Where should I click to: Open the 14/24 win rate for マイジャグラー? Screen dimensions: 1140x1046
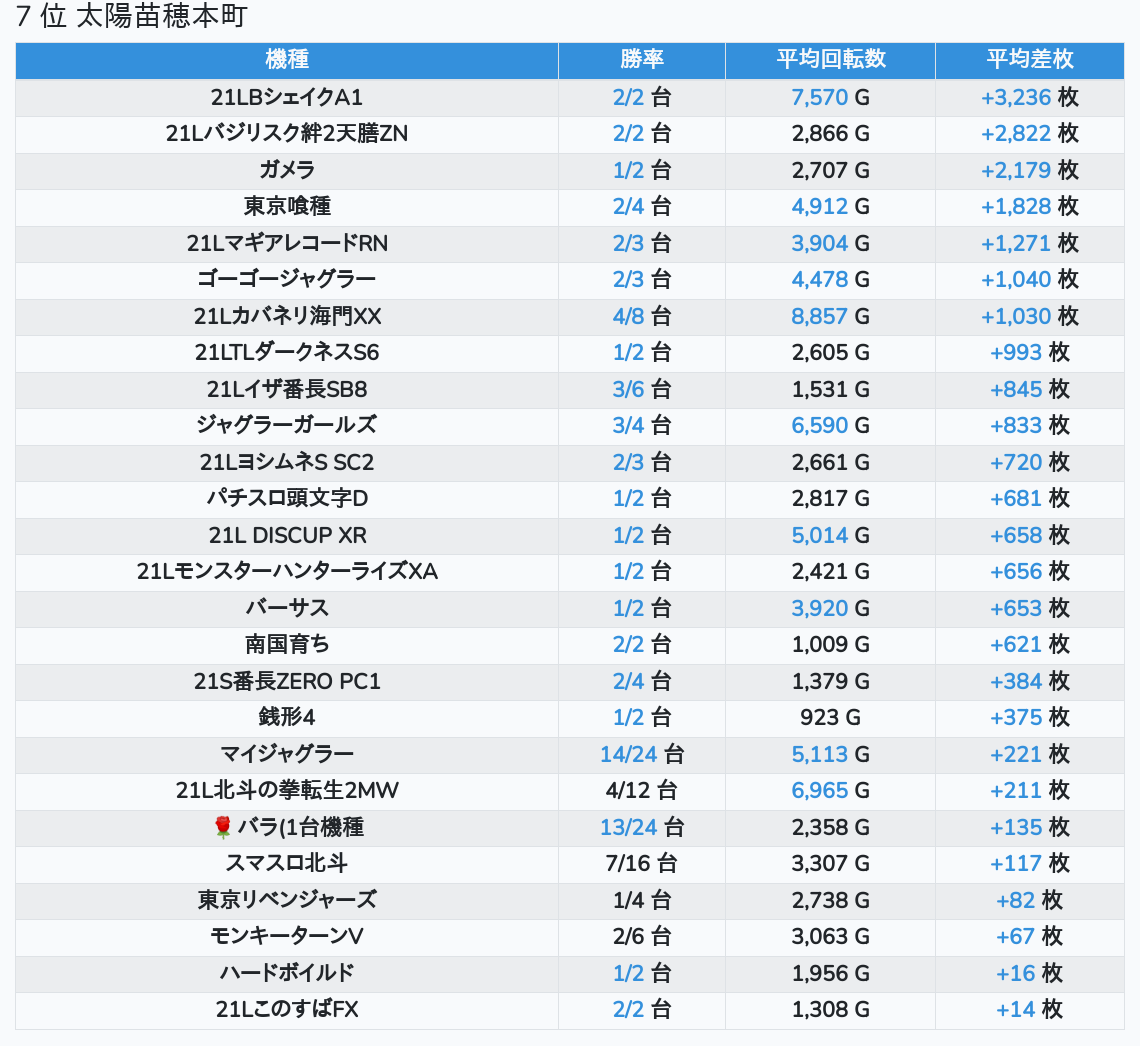point(628,754)
